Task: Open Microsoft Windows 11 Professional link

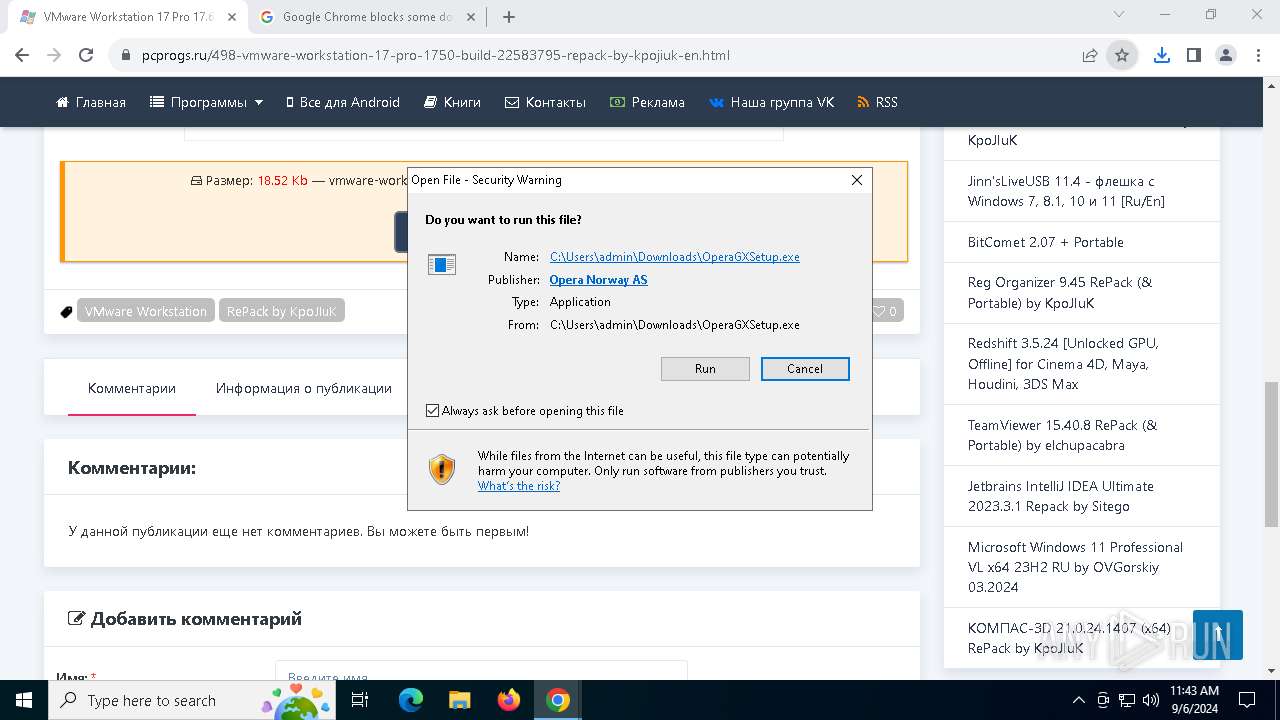Action: 1075,567
